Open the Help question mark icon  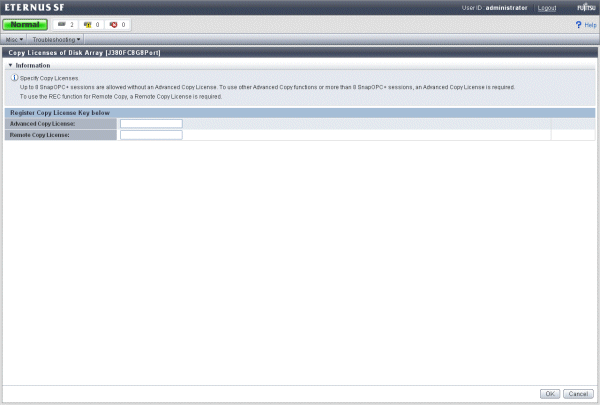point(578,24)
